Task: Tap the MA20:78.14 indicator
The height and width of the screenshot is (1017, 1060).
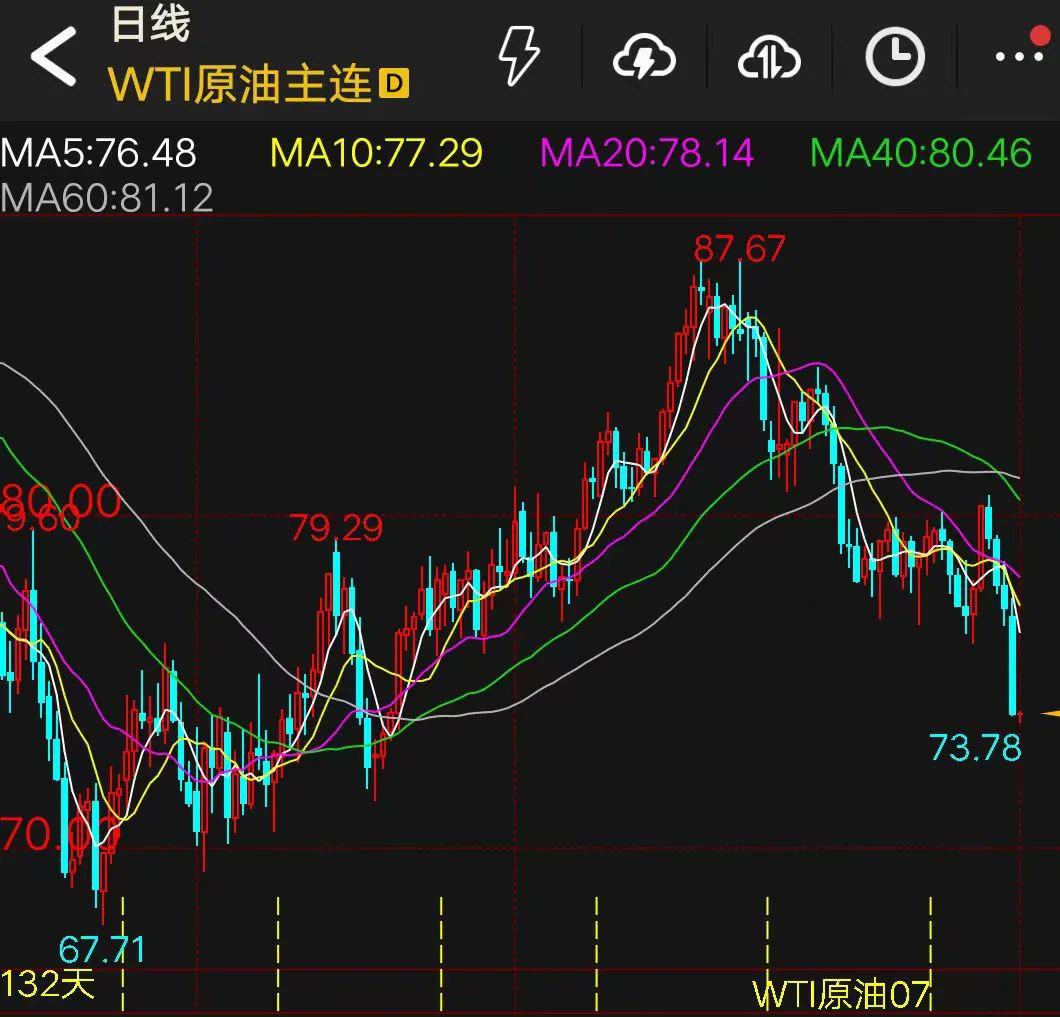Action: tap(647, 153)
